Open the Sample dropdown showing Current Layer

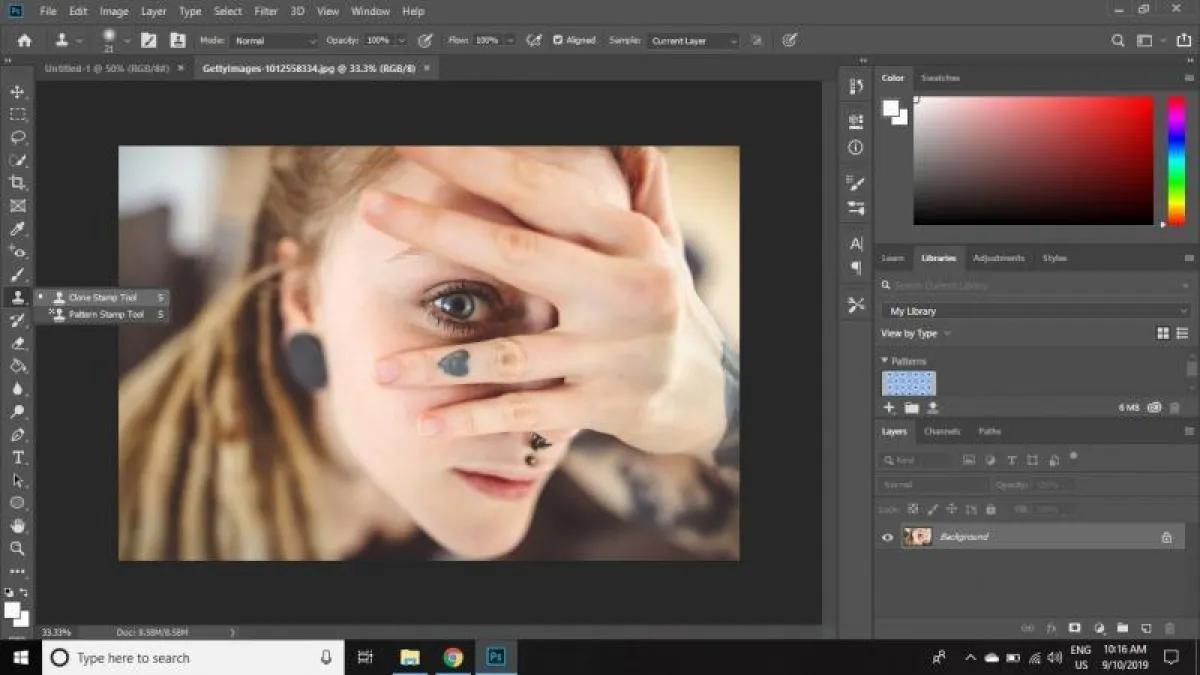(693, 41)
